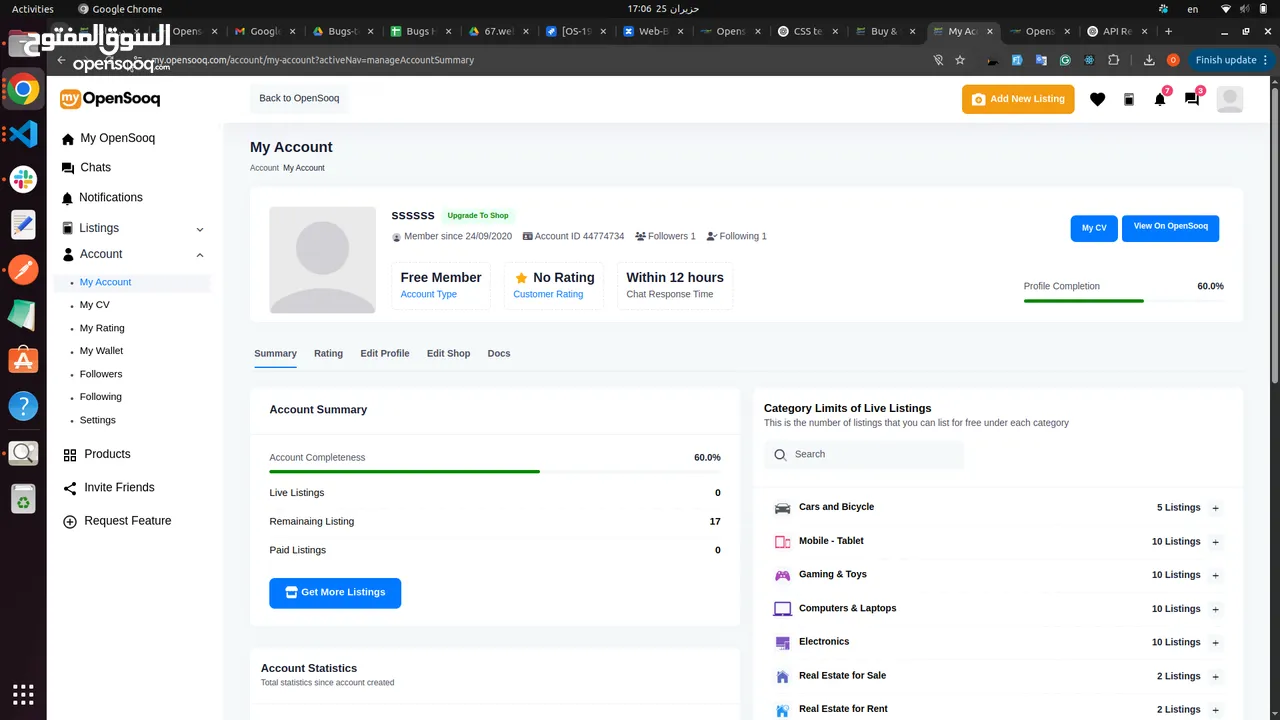
Task: Click the Get More Listings button
Action: tap(335, 593)
